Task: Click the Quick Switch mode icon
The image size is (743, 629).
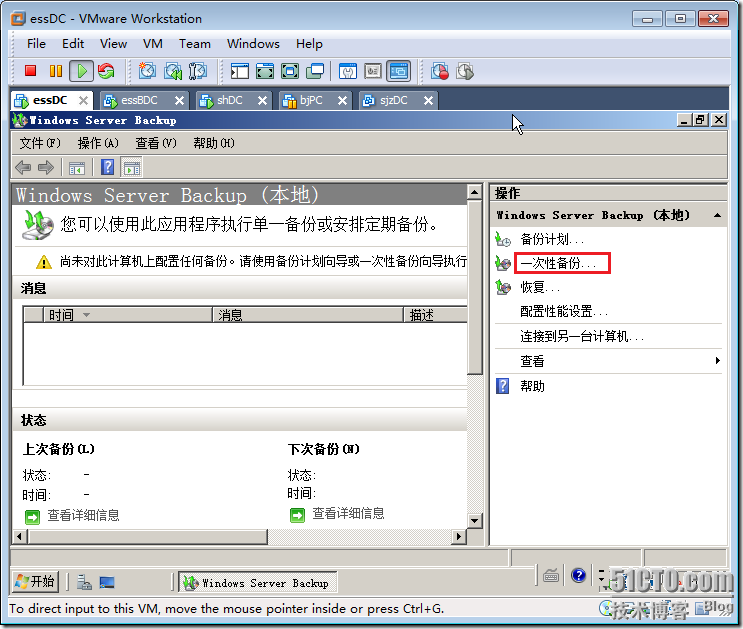Action: (265, 71)
